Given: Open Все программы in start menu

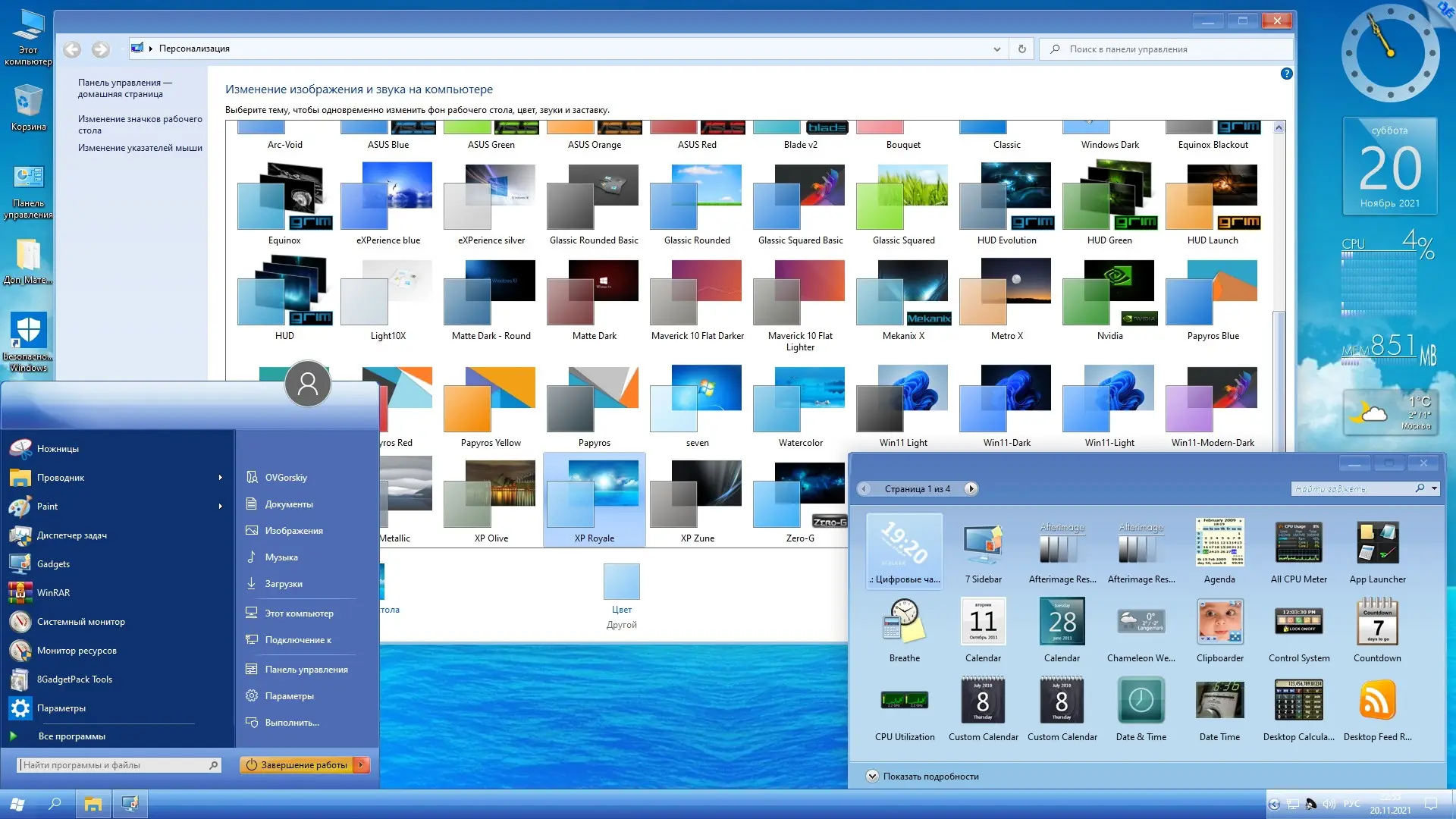Looking at the screenshot, I should coord(71,736).
